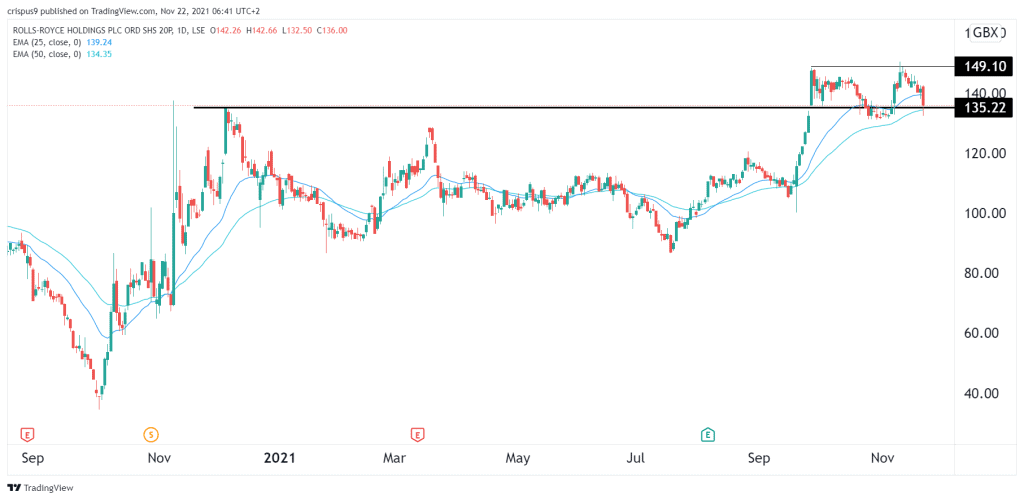1024x500 pixels.
Task: Select the 135.22 price label
Action: point(984,107)
